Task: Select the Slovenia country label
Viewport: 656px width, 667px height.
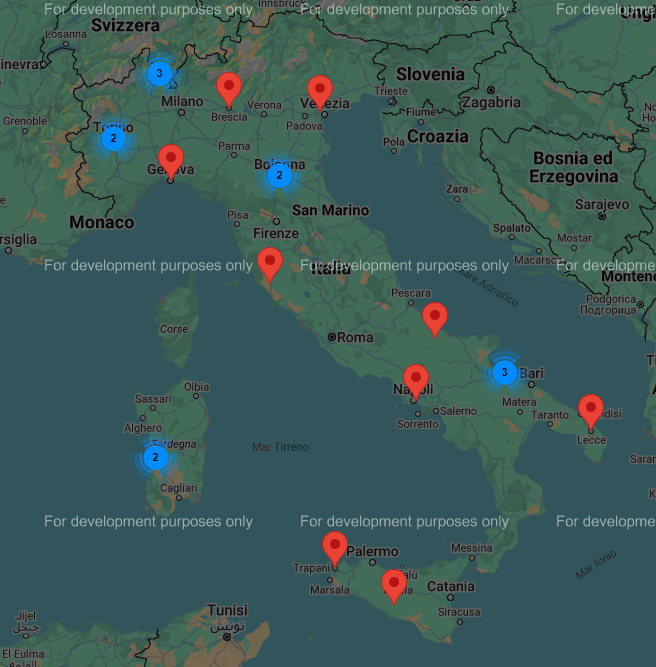Action: pyautogui.click(x=431, y=74)
